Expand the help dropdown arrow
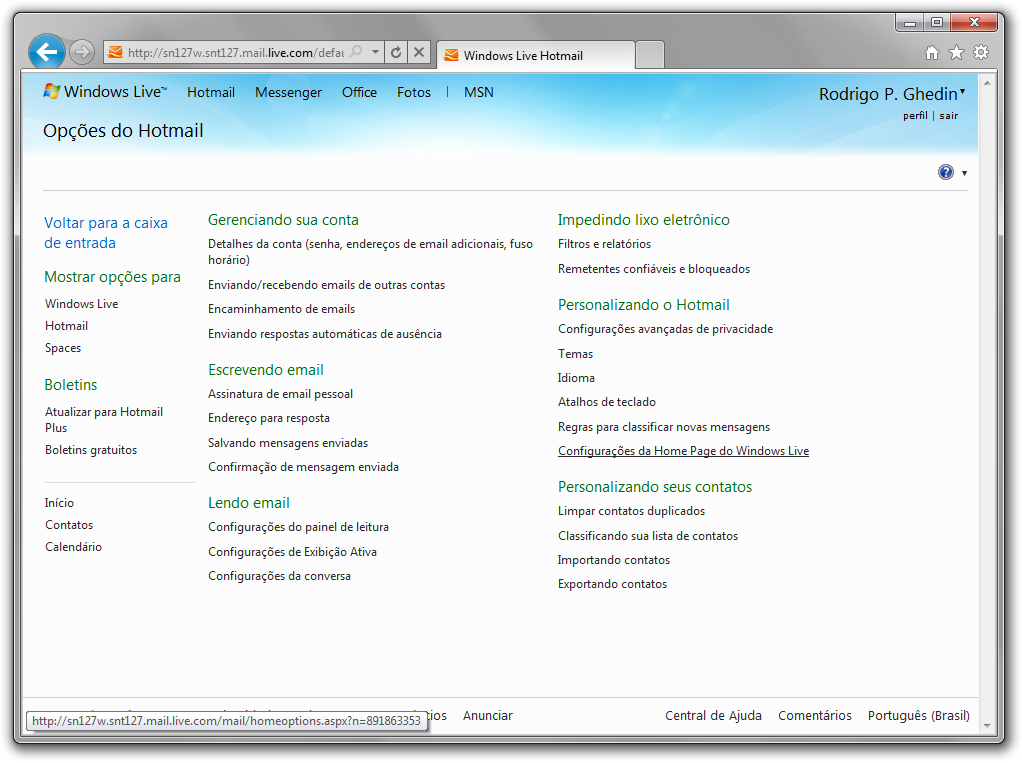This screenshot has width=1022, height=763. point(963,172)
